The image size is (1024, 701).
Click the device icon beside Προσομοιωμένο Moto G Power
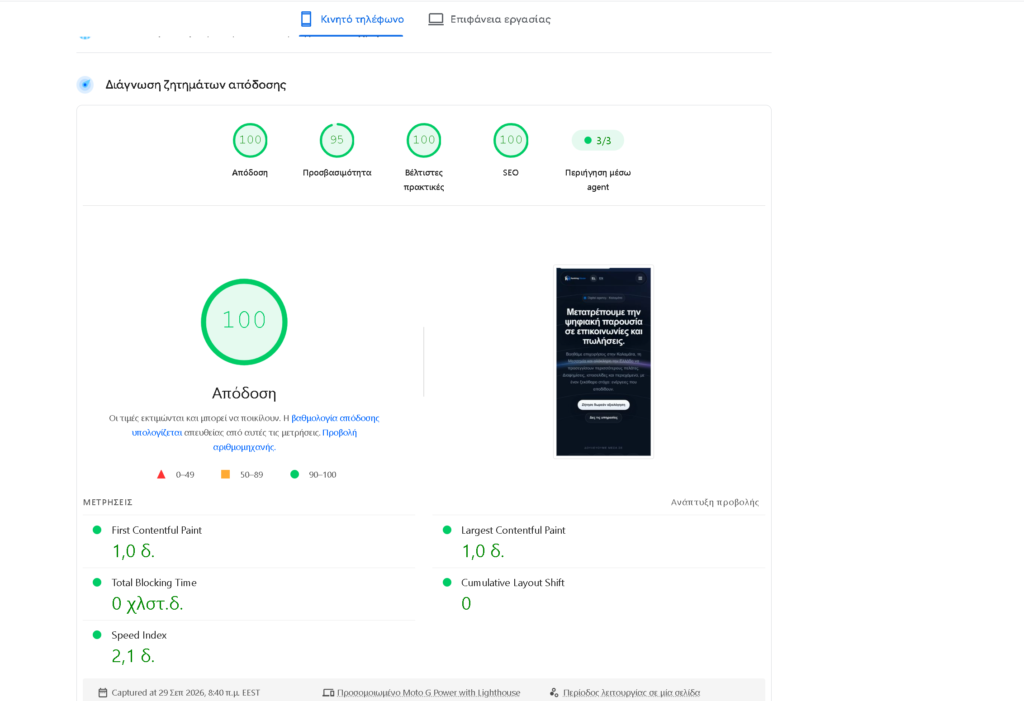[x=328, y=693]
